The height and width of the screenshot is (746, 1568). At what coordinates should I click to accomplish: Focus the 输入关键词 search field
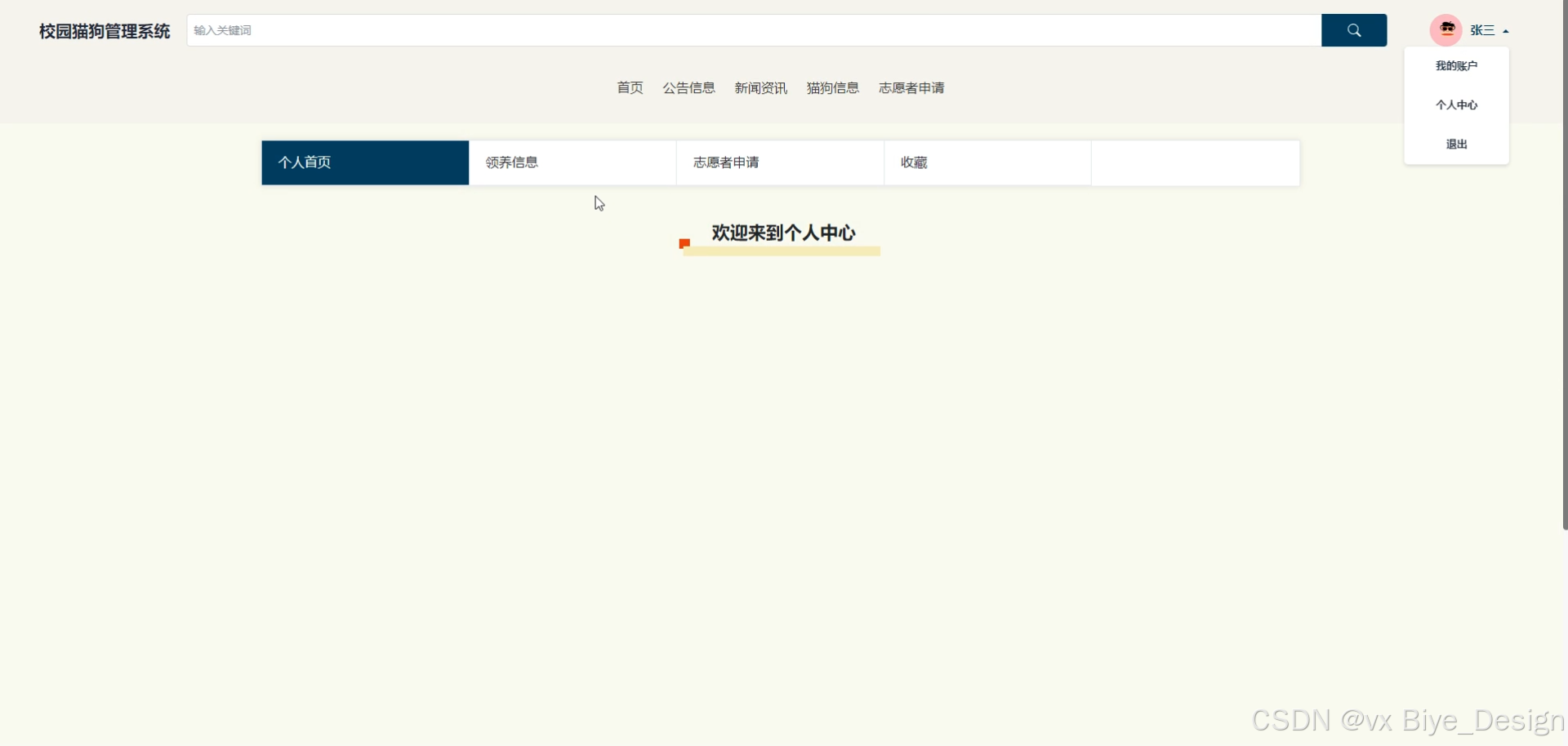[754, 30]
